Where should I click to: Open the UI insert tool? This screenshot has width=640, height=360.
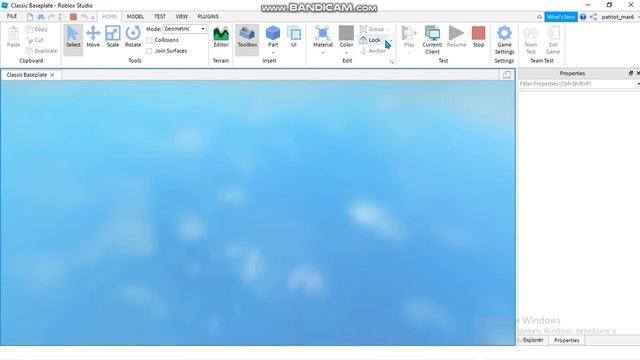(x=294, y=37)
